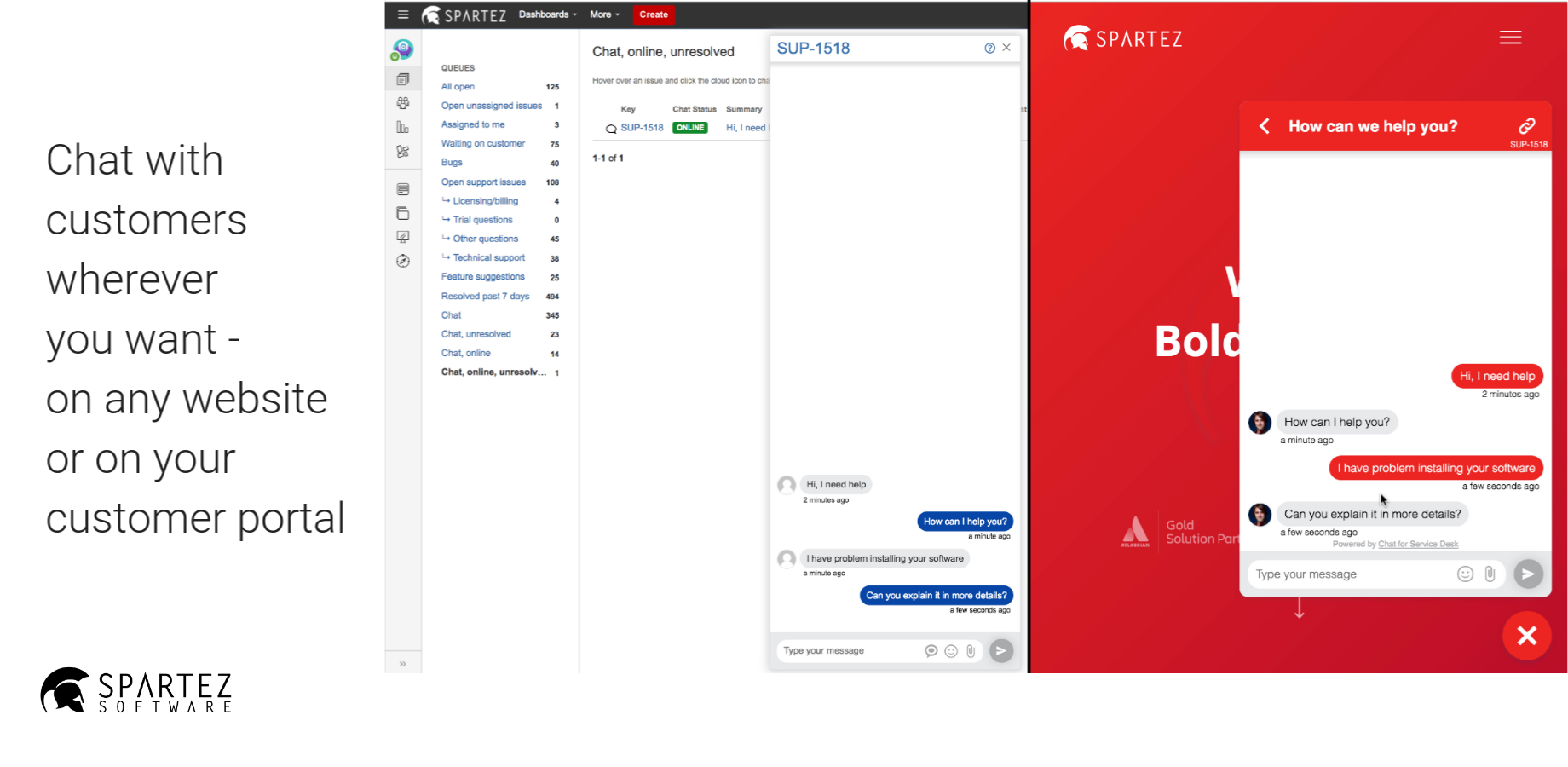This screenshot has height=767, width=1568.
Task: Click the Spartez logo on the red website
Action: coord(1123,38)
